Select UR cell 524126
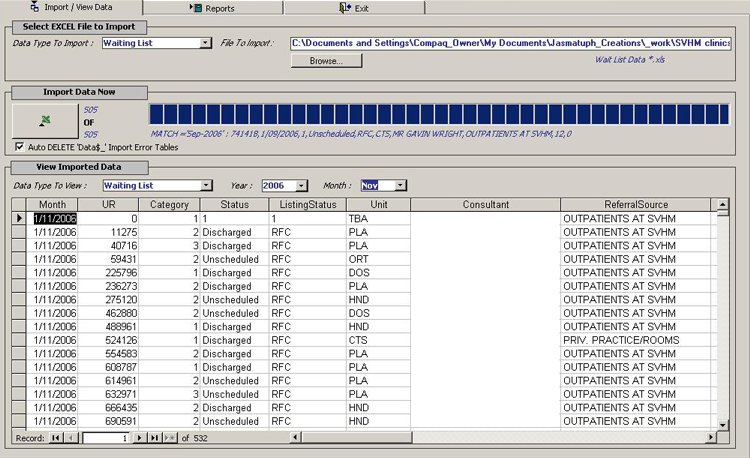The width and height of the screenshot is (750, 458). (x=108, y=340)
